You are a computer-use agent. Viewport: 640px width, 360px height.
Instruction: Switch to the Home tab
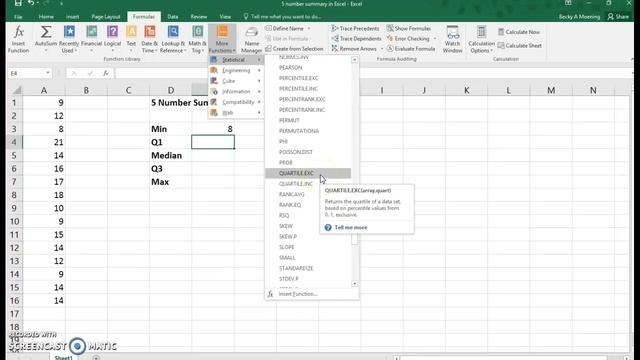click(46, 17)
